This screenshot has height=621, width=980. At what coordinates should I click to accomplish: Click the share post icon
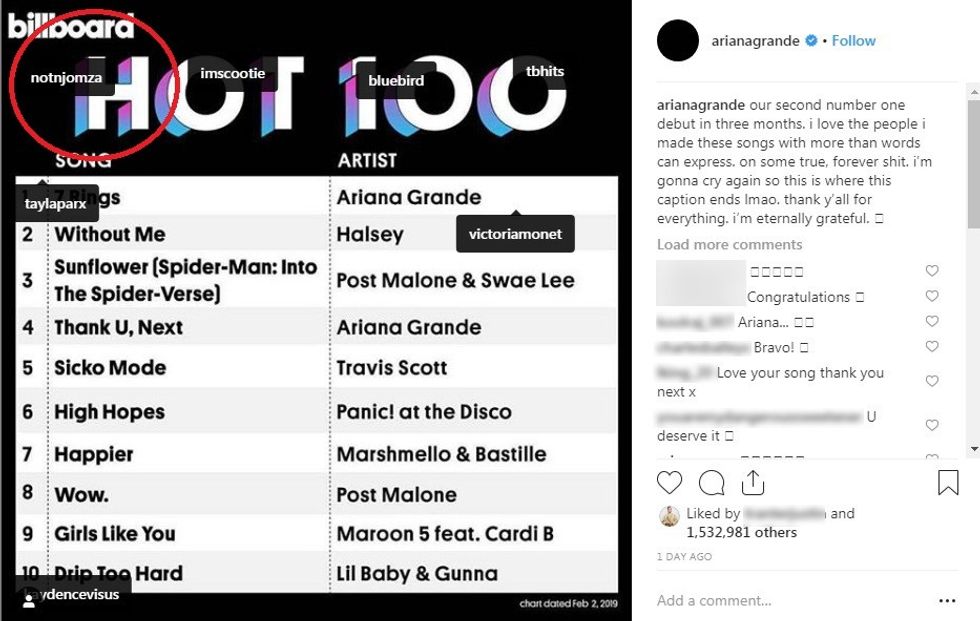(x=753, y=483)
